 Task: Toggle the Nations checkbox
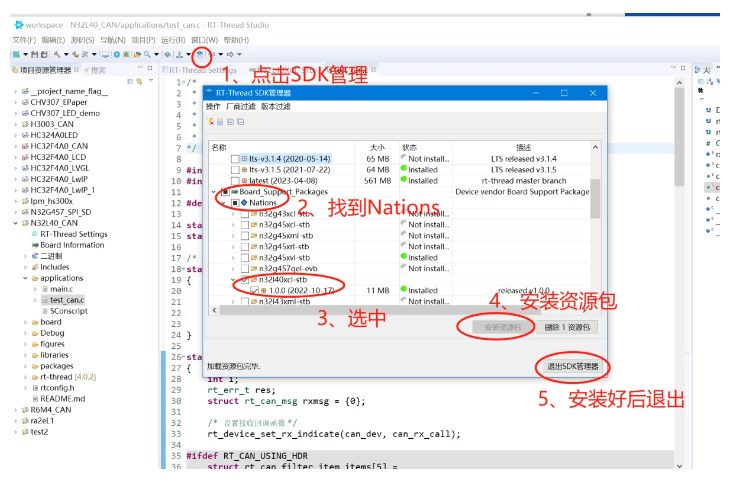pyautogui.click(x=235, y=203)
